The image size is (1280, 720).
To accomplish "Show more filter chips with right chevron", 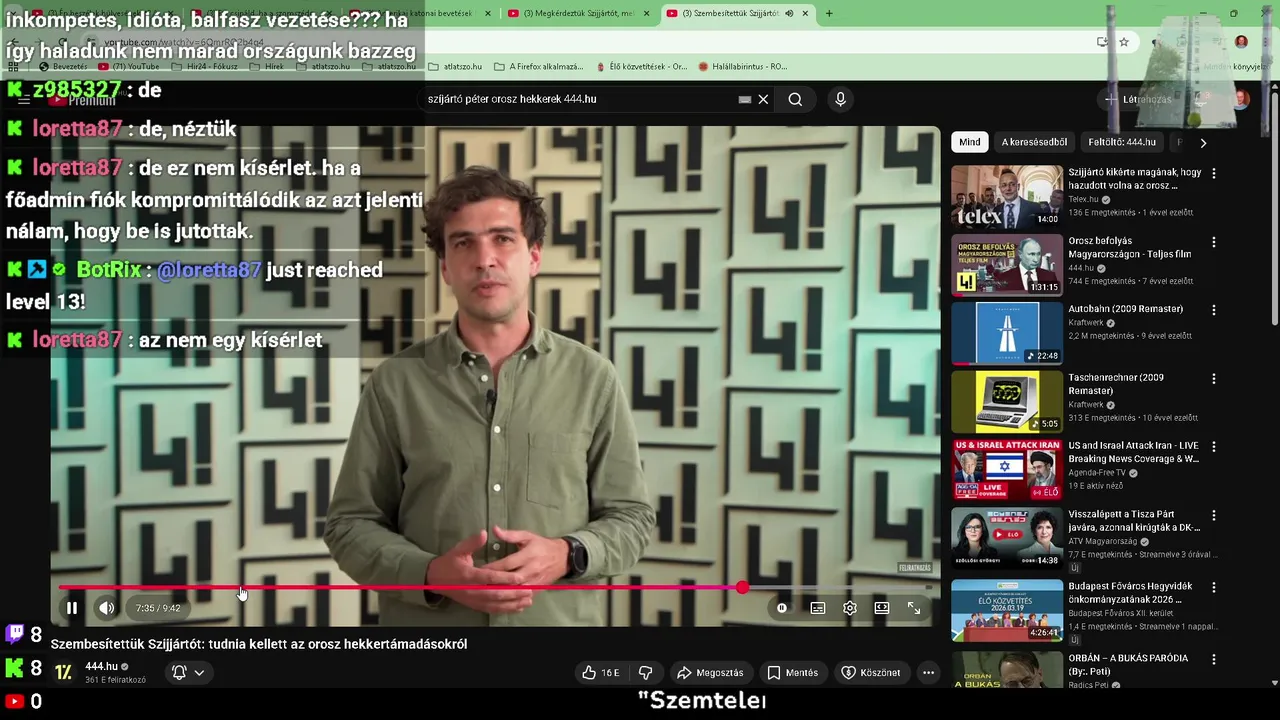I will point(1203,142).
